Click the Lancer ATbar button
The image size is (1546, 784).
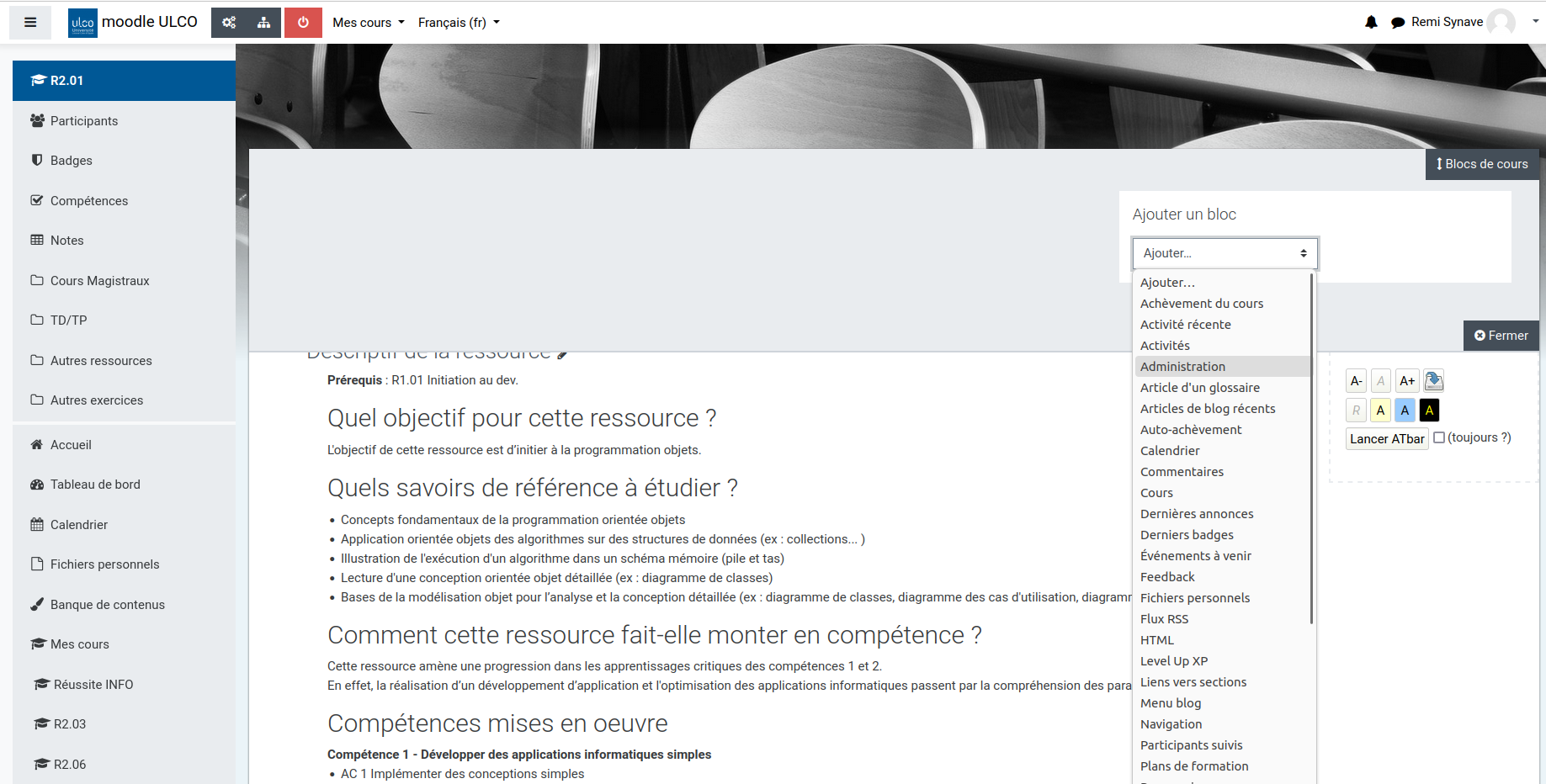click(x=1387, y=439)
